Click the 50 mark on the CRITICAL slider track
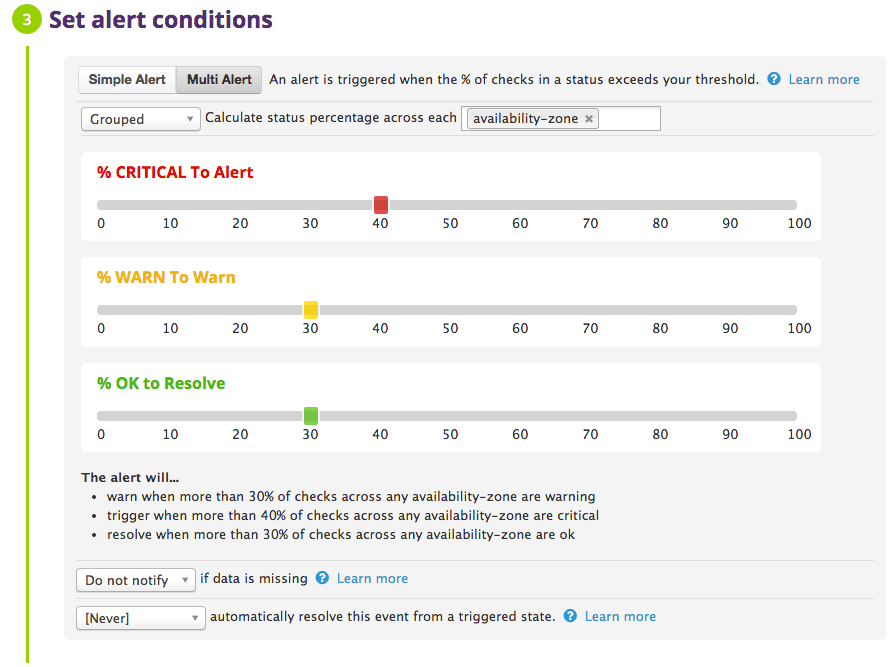This screenshot has height=667, width=896. coord(450,204)
